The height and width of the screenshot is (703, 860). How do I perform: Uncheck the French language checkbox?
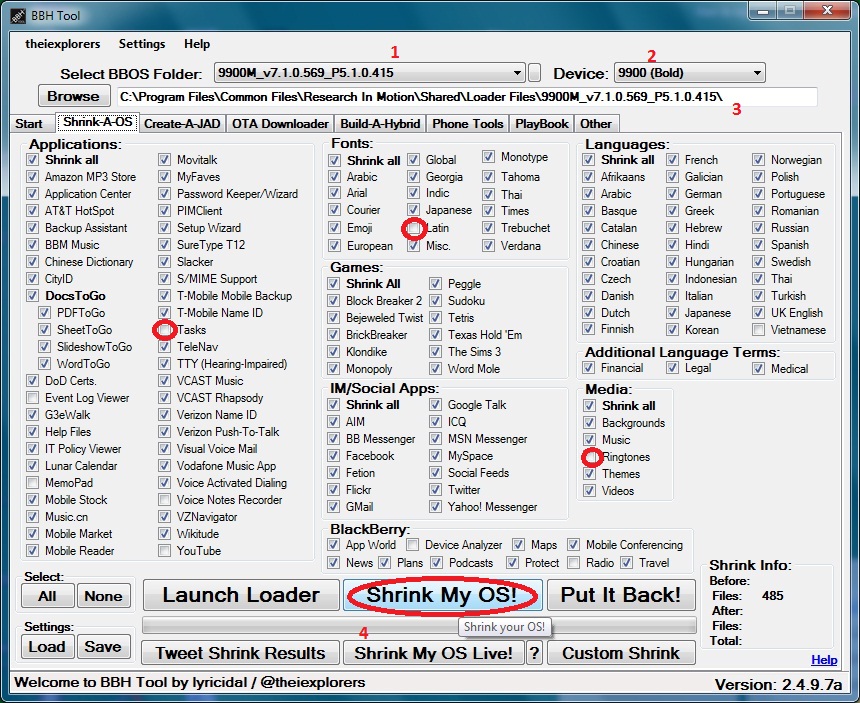pos(672,160)
